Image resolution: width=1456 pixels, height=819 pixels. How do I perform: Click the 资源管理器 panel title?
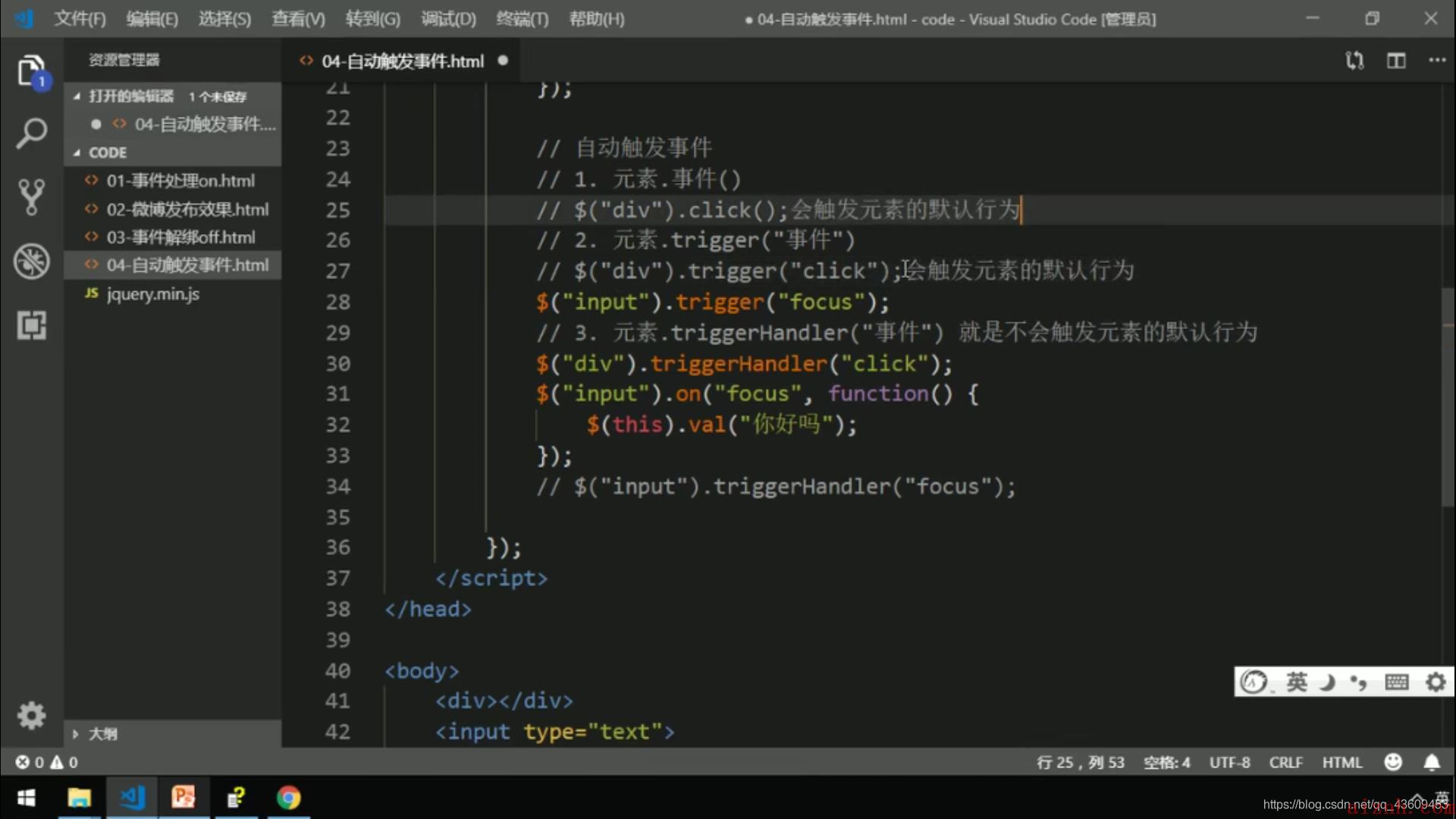124,60
